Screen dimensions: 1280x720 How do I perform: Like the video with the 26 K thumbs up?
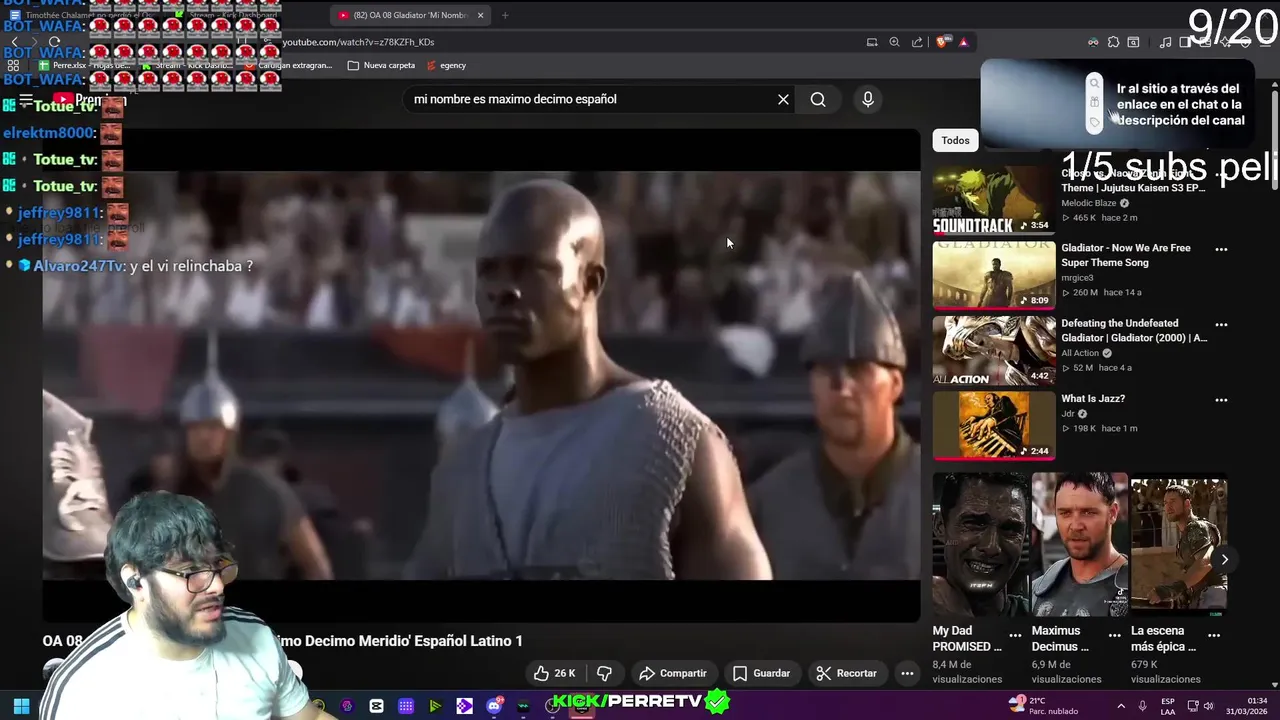click(554, 673)
